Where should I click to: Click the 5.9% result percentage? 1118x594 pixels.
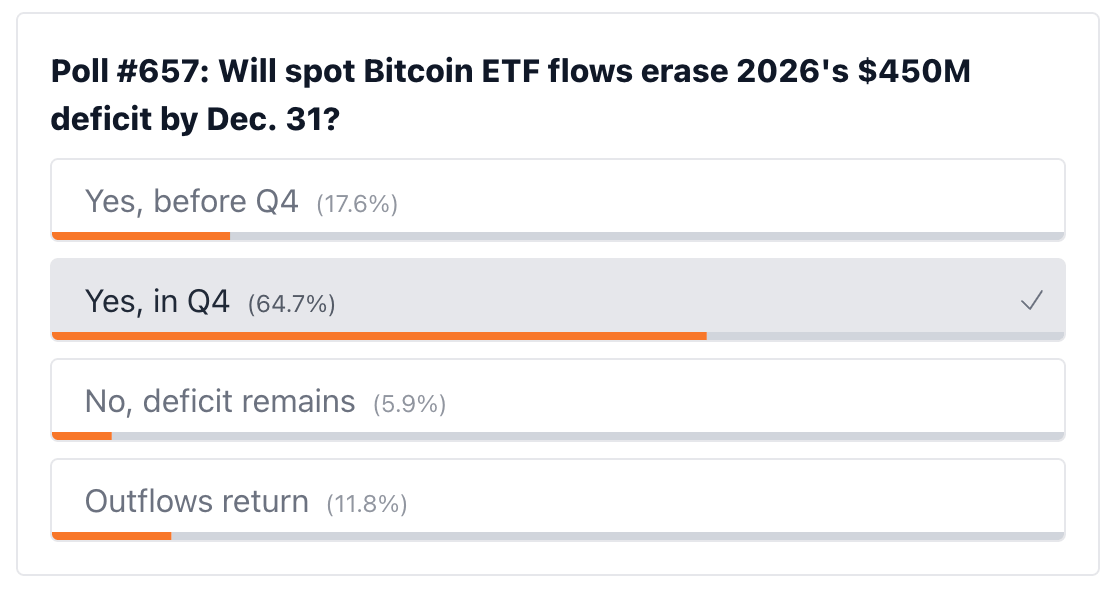409,404
